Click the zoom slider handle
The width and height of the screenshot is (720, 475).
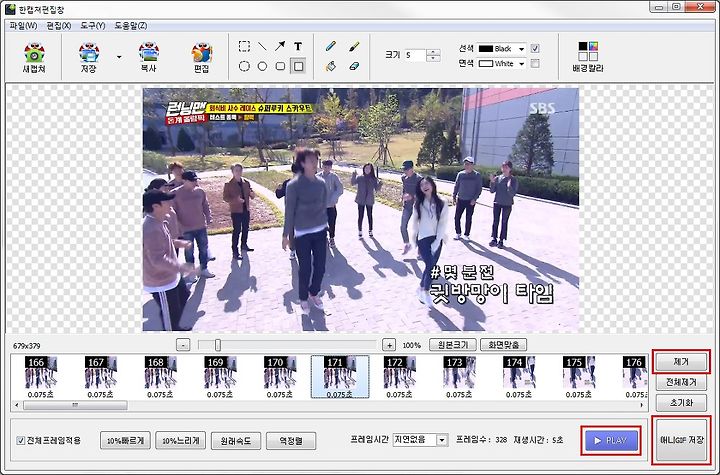[218, 345]
